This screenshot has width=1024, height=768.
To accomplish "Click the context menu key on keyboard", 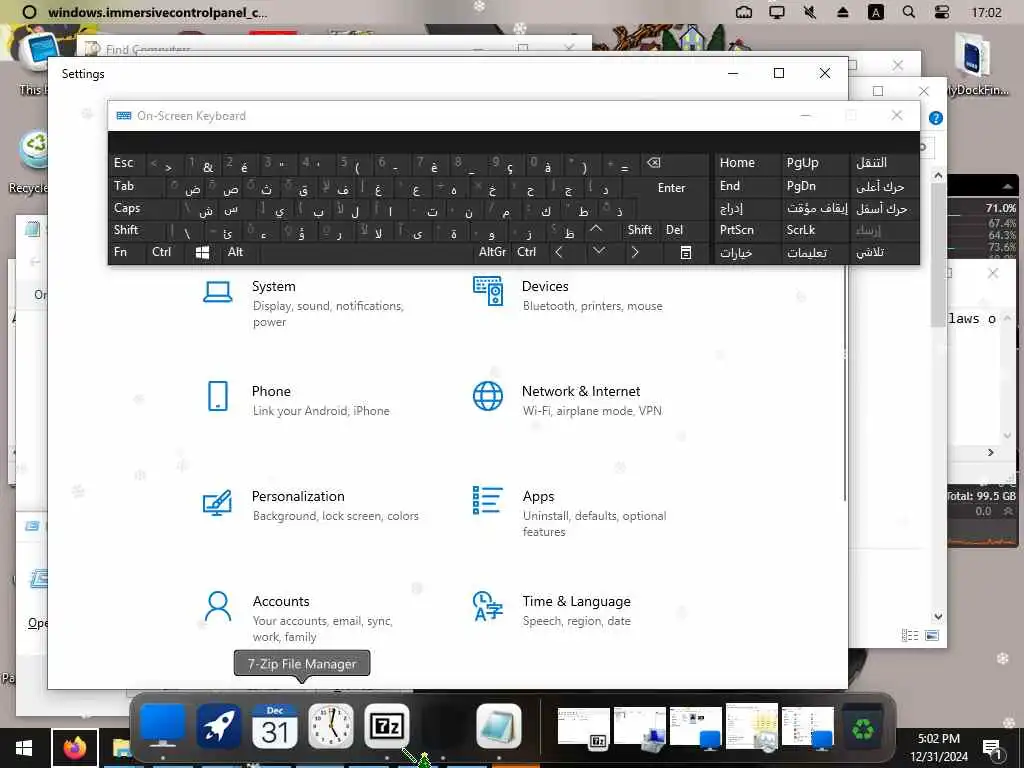I will [686, 253].
